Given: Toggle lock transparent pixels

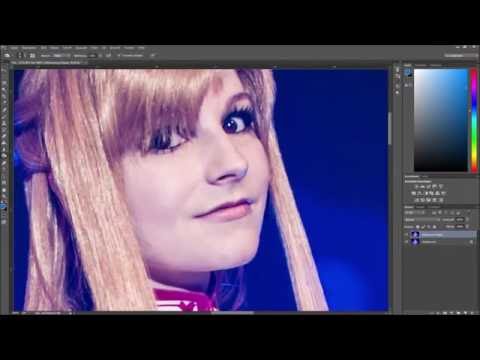Looking at the screenshot, I should click(x=417, y=227).
